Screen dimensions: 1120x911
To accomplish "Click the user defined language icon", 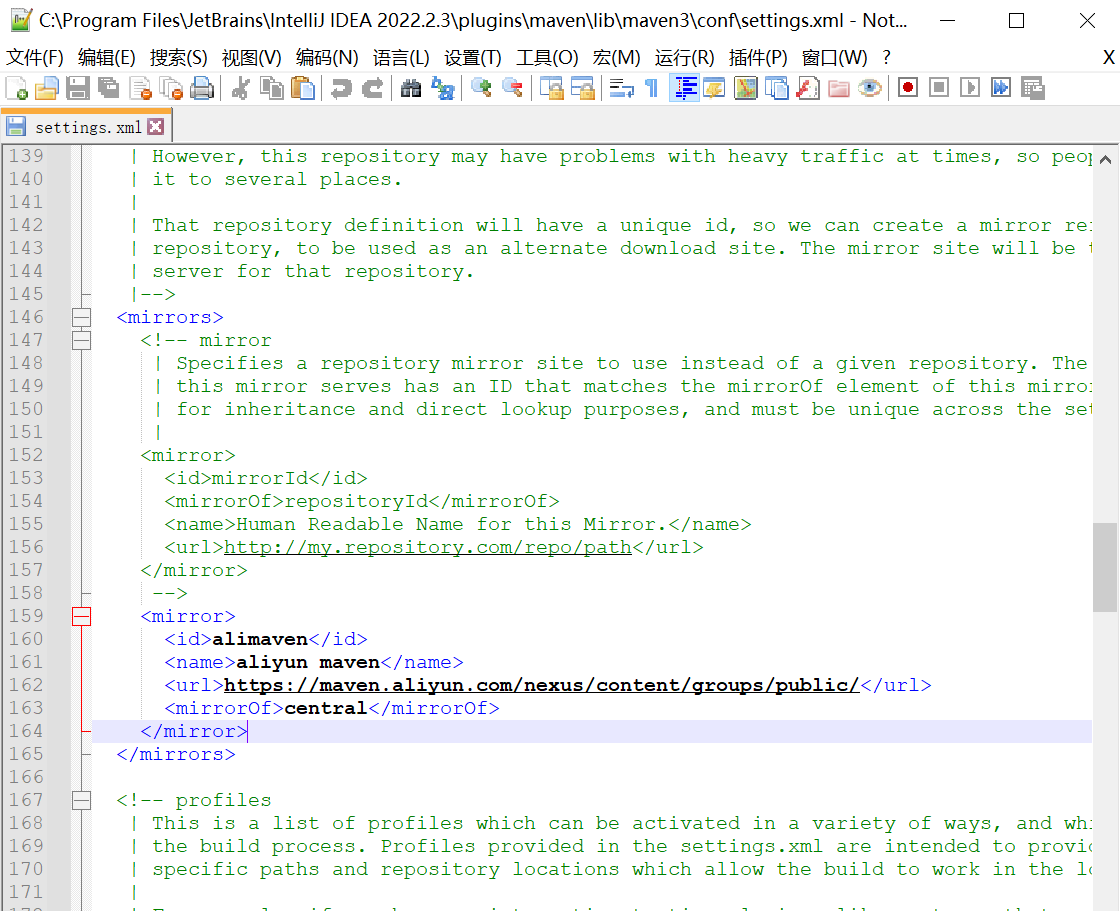I will coord(714,88).
